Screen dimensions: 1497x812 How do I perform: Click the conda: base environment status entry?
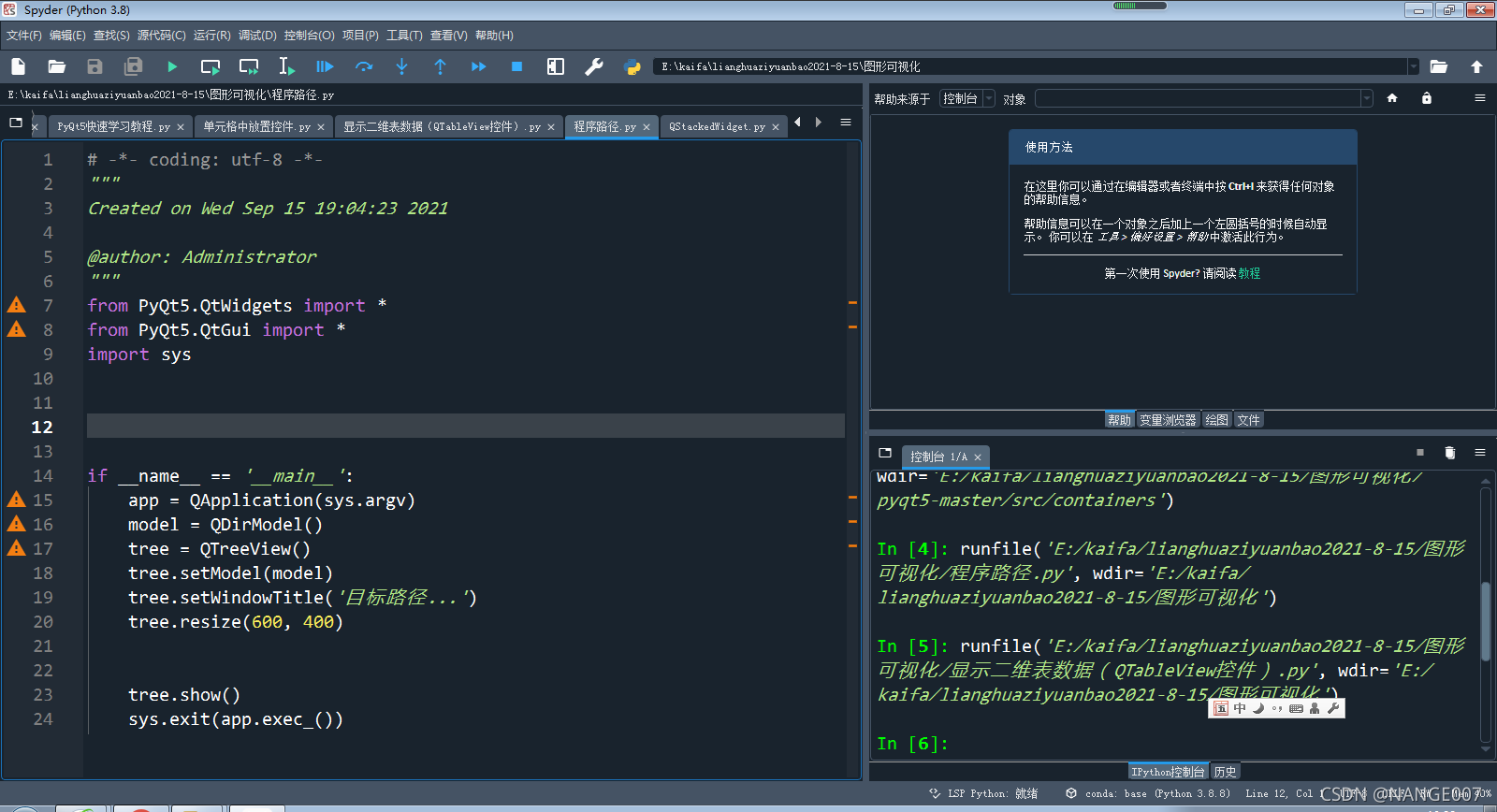click(1149, 793)
